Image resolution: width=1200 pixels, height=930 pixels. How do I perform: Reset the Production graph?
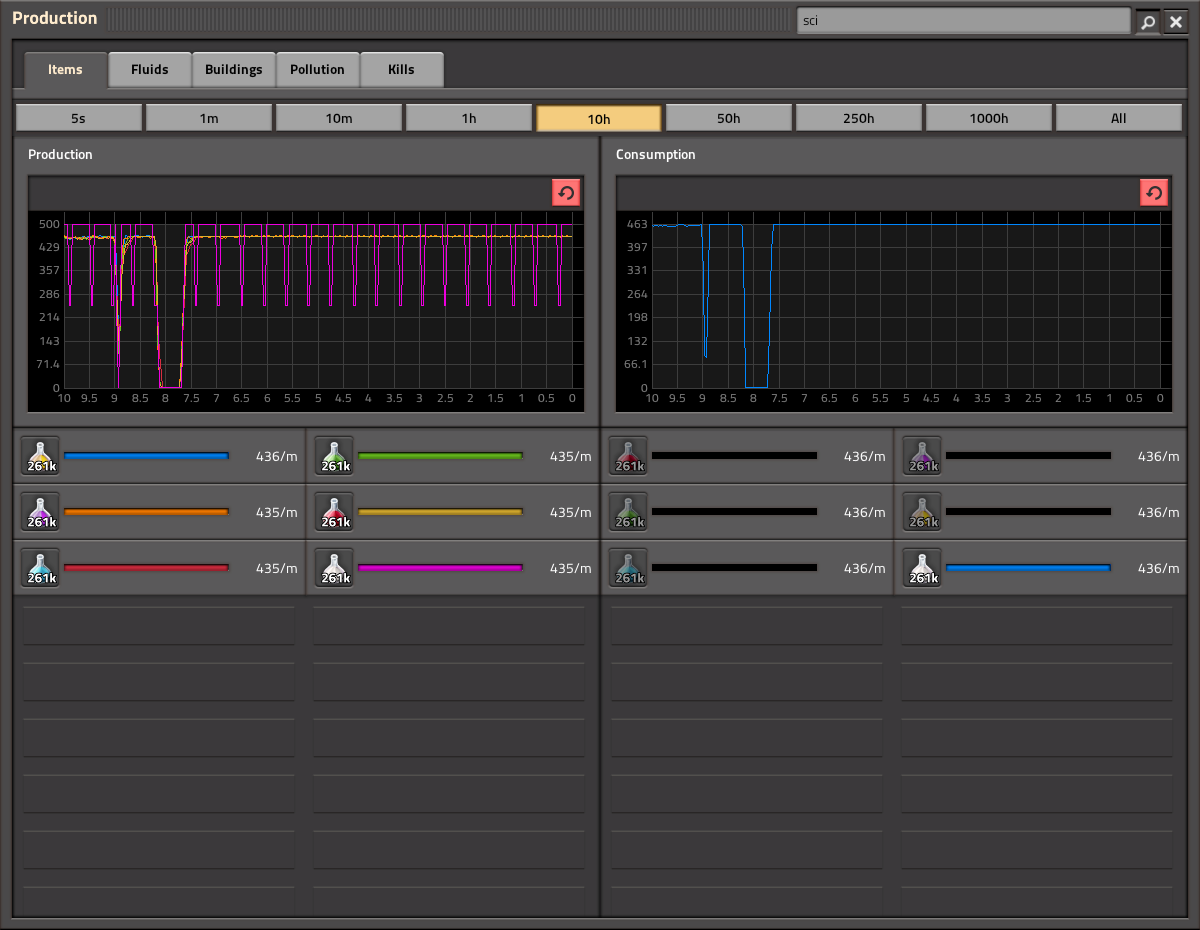pos(566,193)
